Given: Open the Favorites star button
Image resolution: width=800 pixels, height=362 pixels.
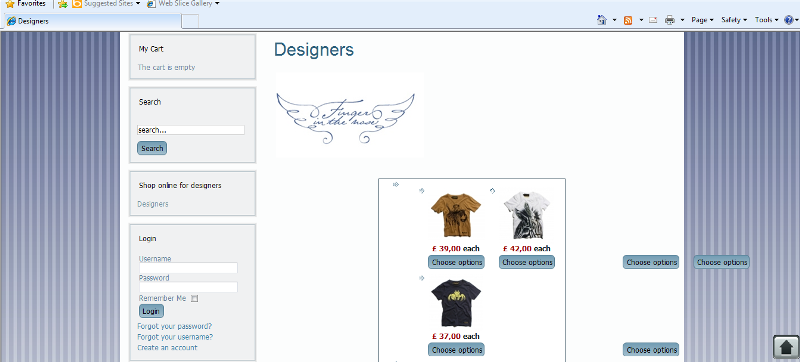Looking at the screenshot, I should (26, 4).
